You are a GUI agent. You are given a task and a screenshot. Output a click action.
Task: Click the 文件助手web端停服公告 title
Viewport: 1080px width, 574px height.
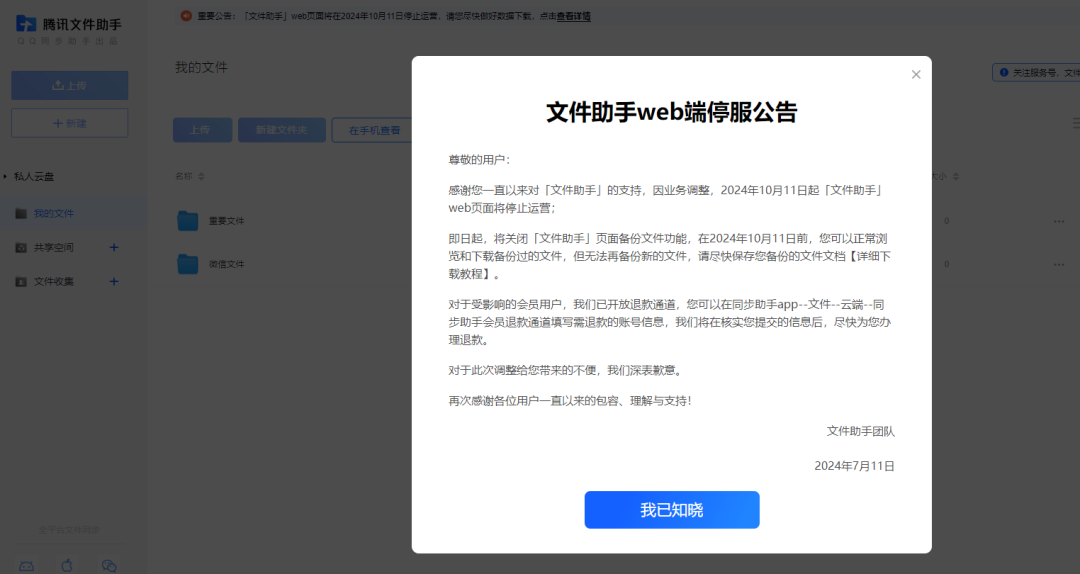point(672,112)
